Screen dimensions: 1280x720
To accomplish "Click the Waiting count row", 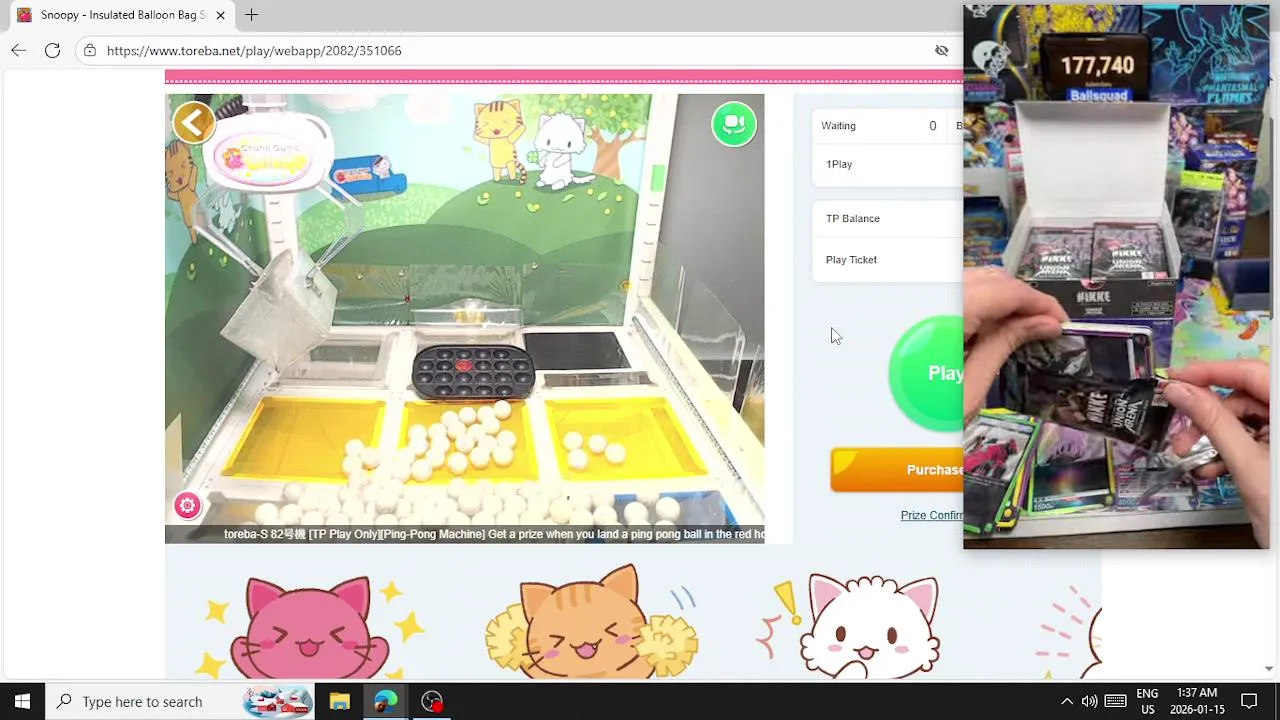I will click(x=887, y=126).
